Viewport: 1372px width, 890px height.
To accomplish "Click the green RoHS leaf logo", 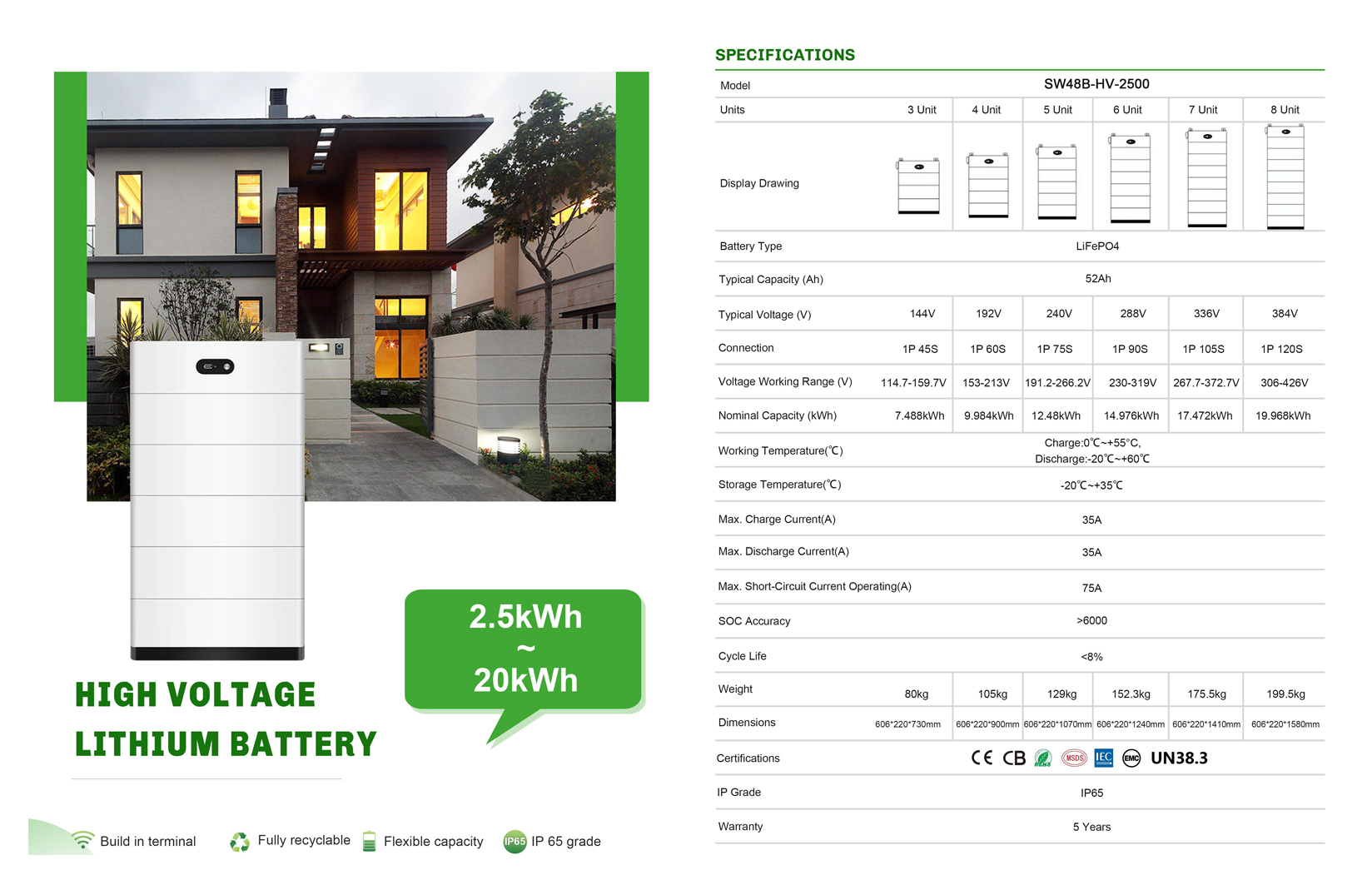I will point(1043,758).
